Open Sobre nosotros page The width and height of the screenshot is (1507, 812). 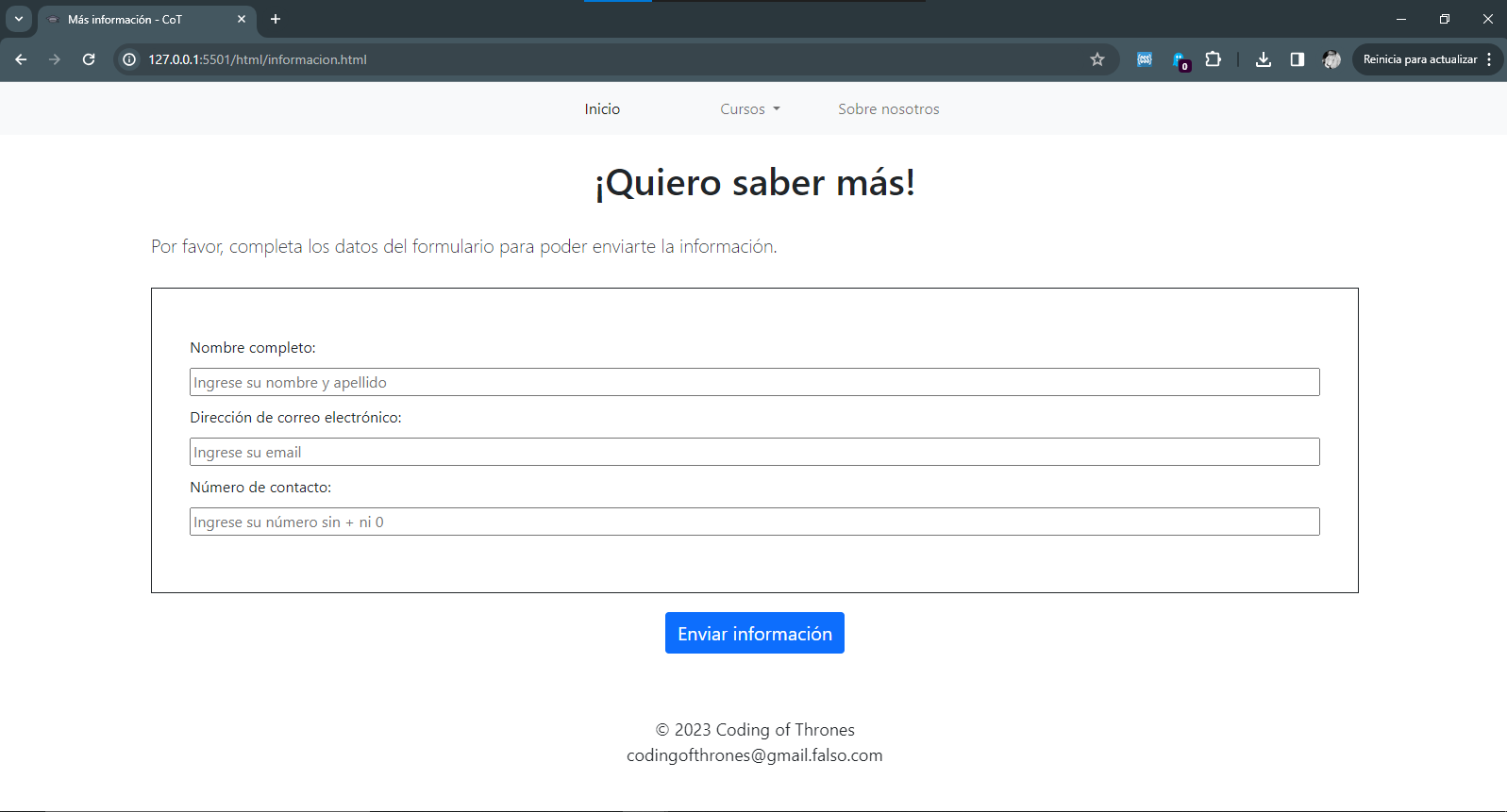tap(889, 109)
